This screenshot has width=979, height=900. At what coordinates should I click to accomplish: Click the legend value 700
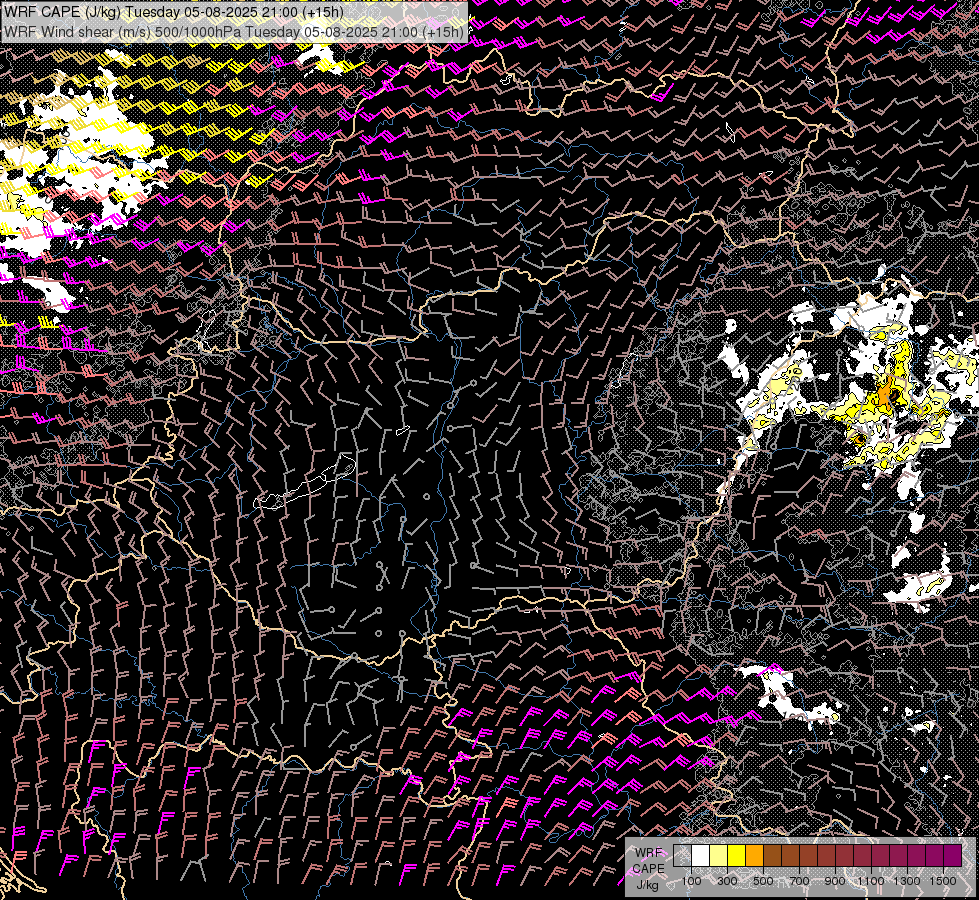tap(799, 881)
